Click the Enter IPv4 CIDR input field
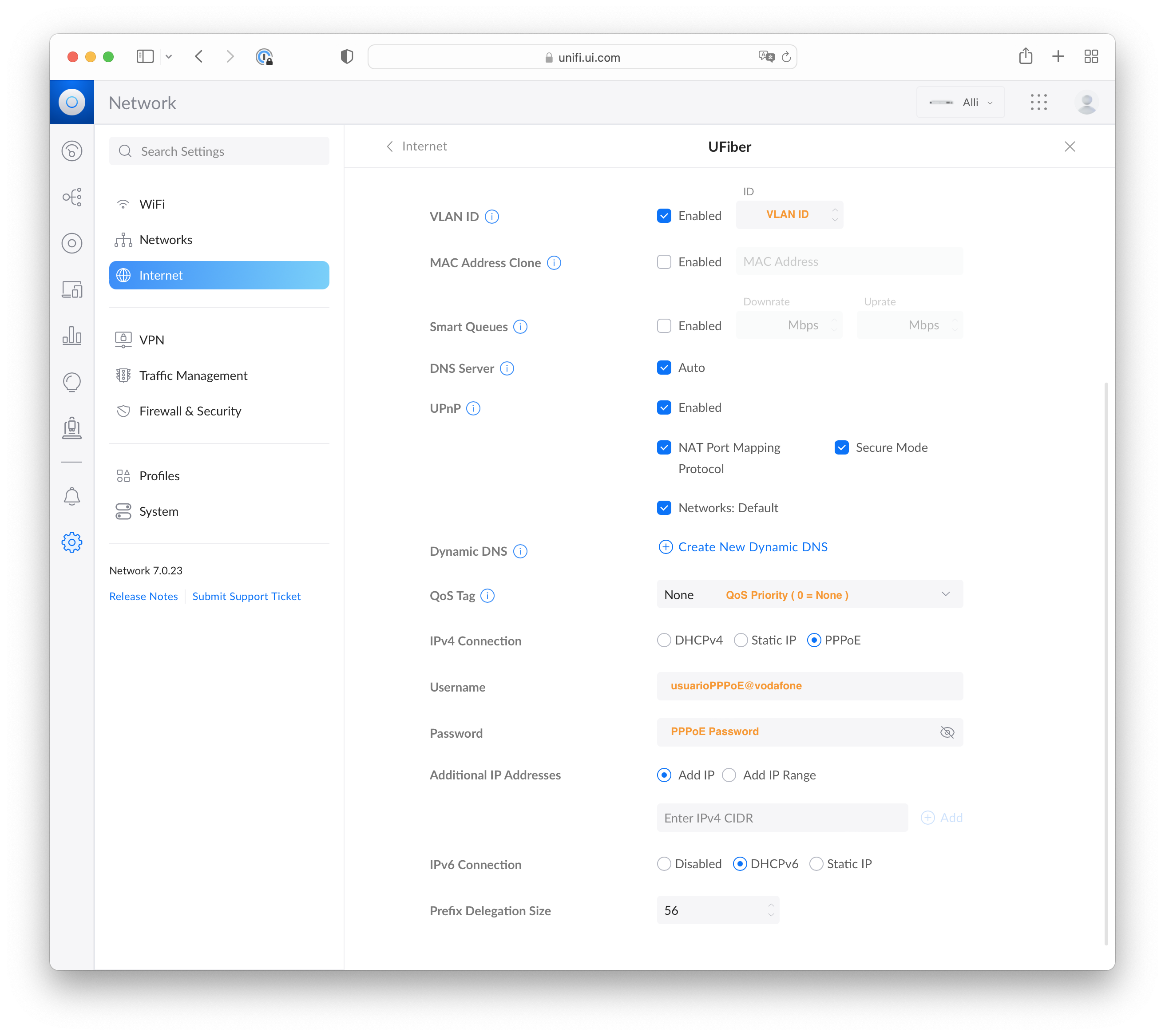Image resolution: width=1165 pixels, height=1036 pixels. coord(783,818)
